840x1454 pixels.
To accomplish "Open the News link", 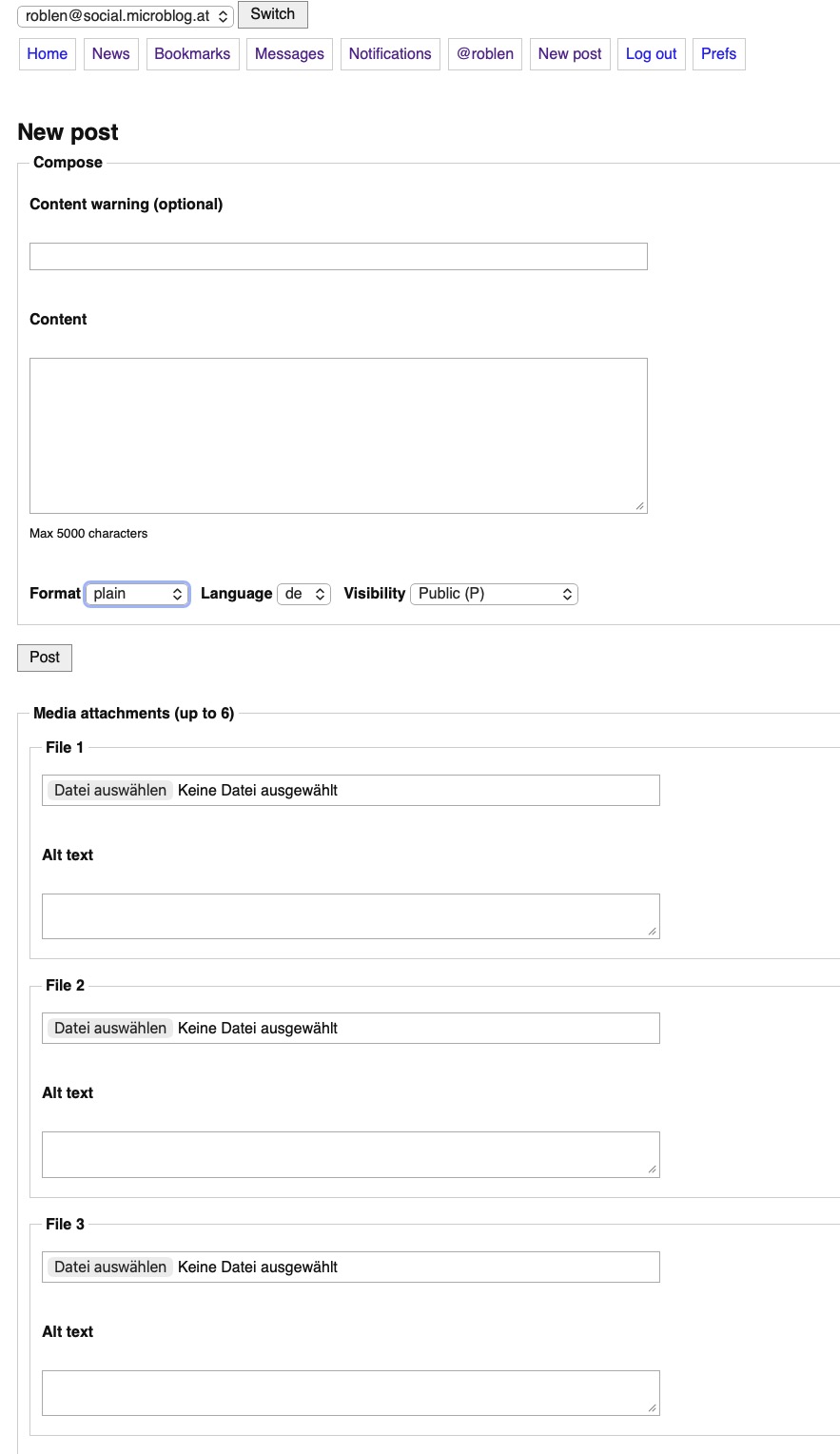I will (x=111, y=54).
